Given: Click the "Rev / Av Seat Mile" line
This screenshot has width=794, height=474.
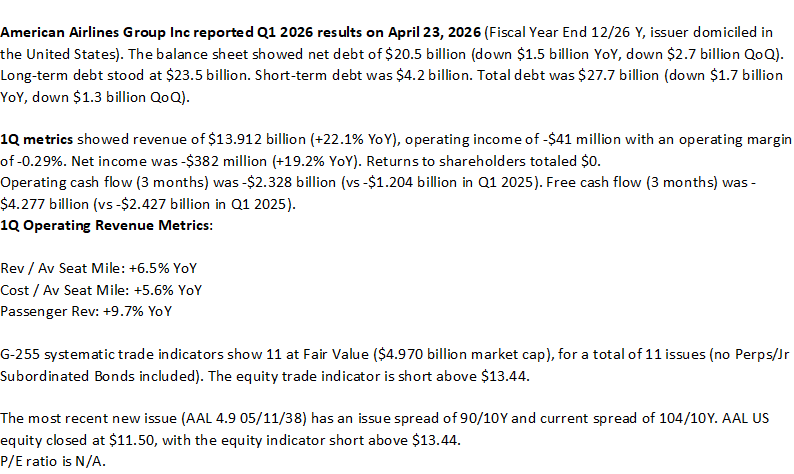Looking at the screenshot, I should click(x=99, y=268).
